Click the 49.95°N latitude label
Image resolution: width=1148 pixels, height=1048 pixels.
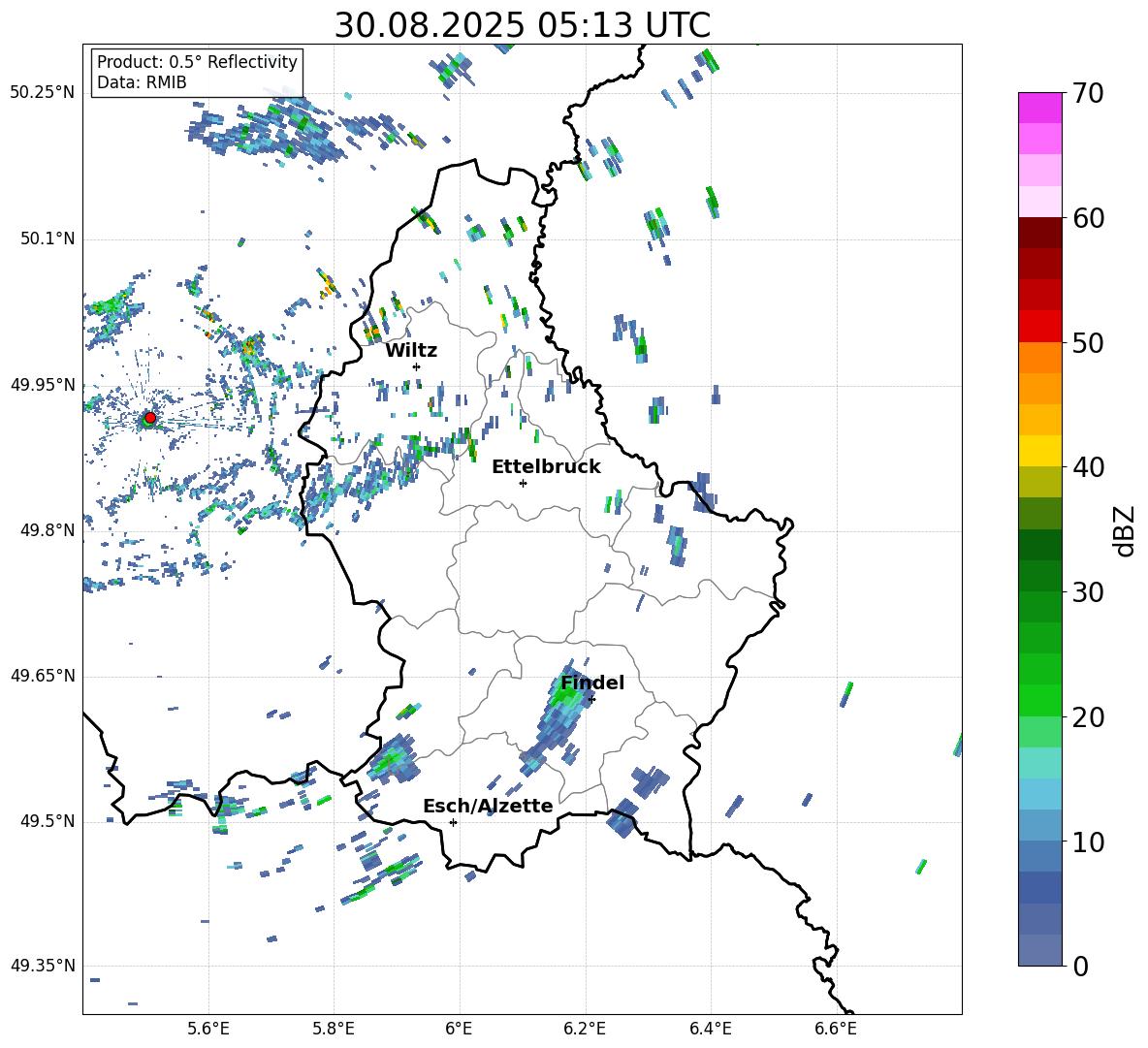click(x=43, y=385)
